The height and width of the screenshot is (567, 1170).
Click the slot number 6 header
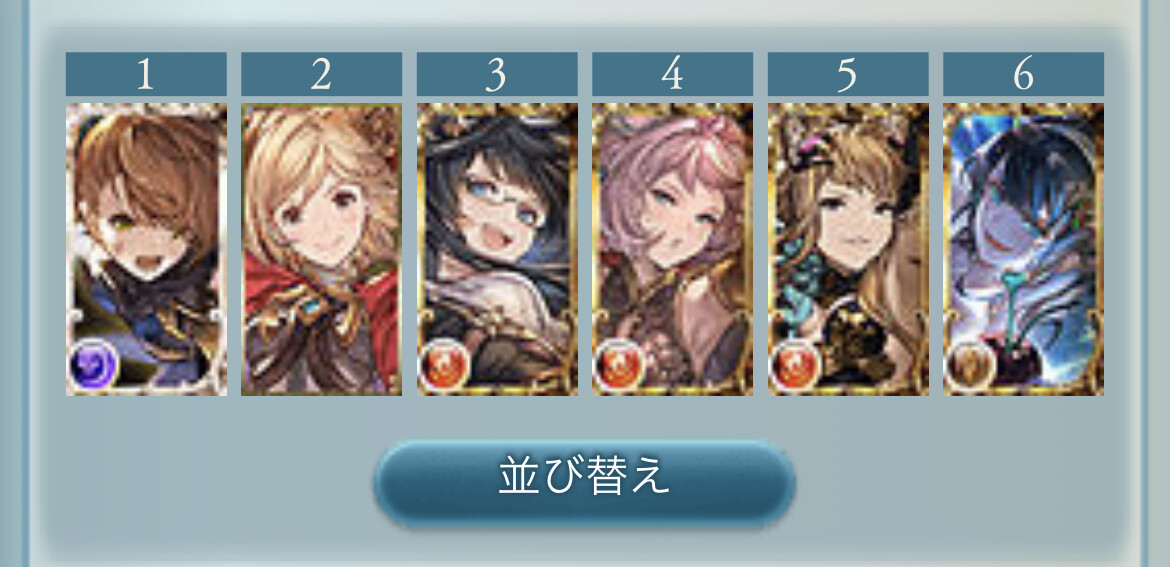click(1024, 74)
